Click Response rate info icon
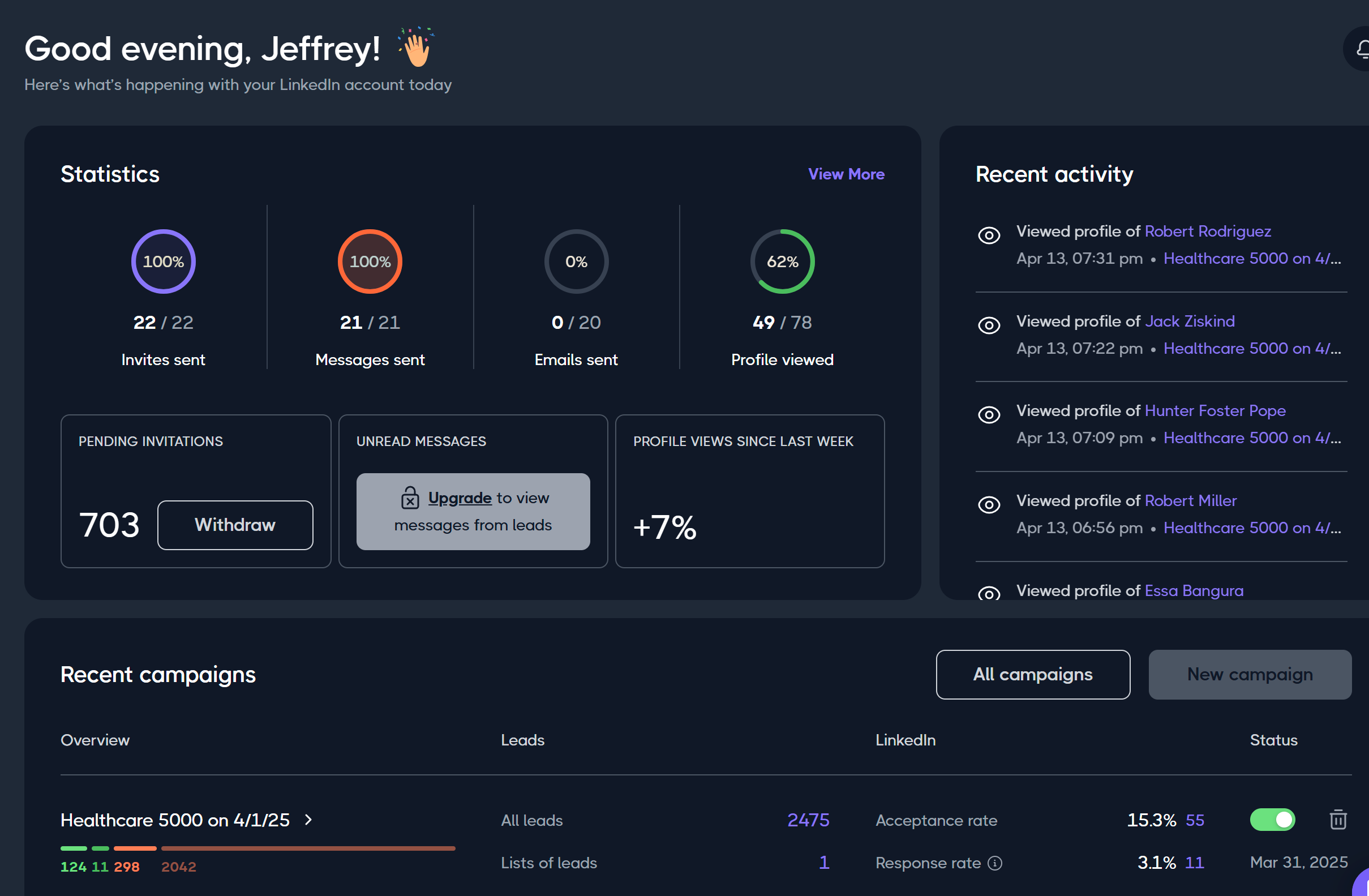This screenshot has width=1369, height=896. tap(994, 863)
